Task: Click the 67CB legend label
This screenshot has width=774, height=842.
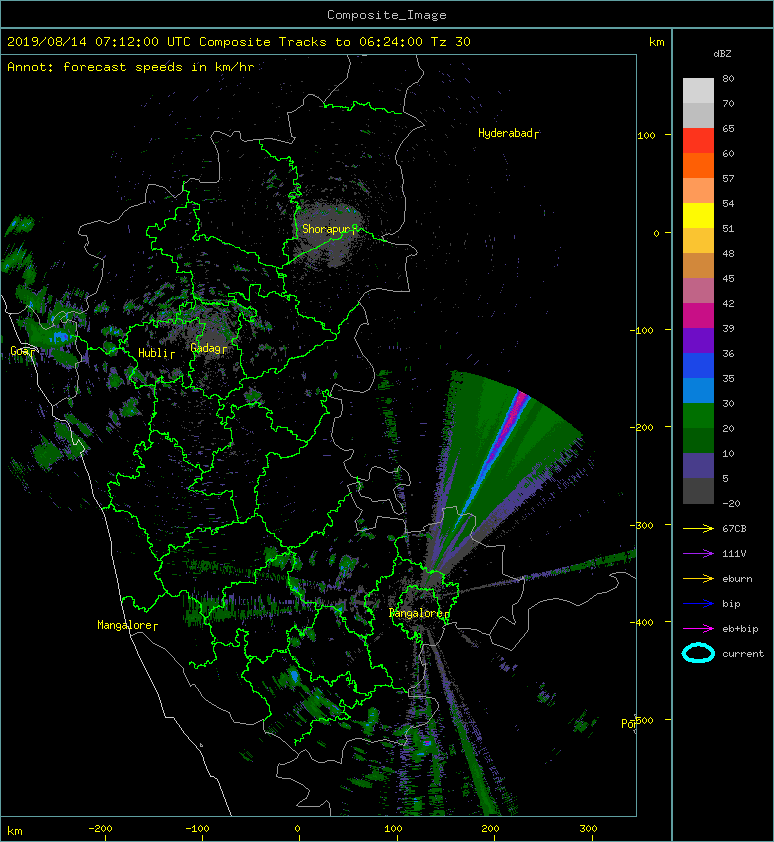Action: point(734,529)
